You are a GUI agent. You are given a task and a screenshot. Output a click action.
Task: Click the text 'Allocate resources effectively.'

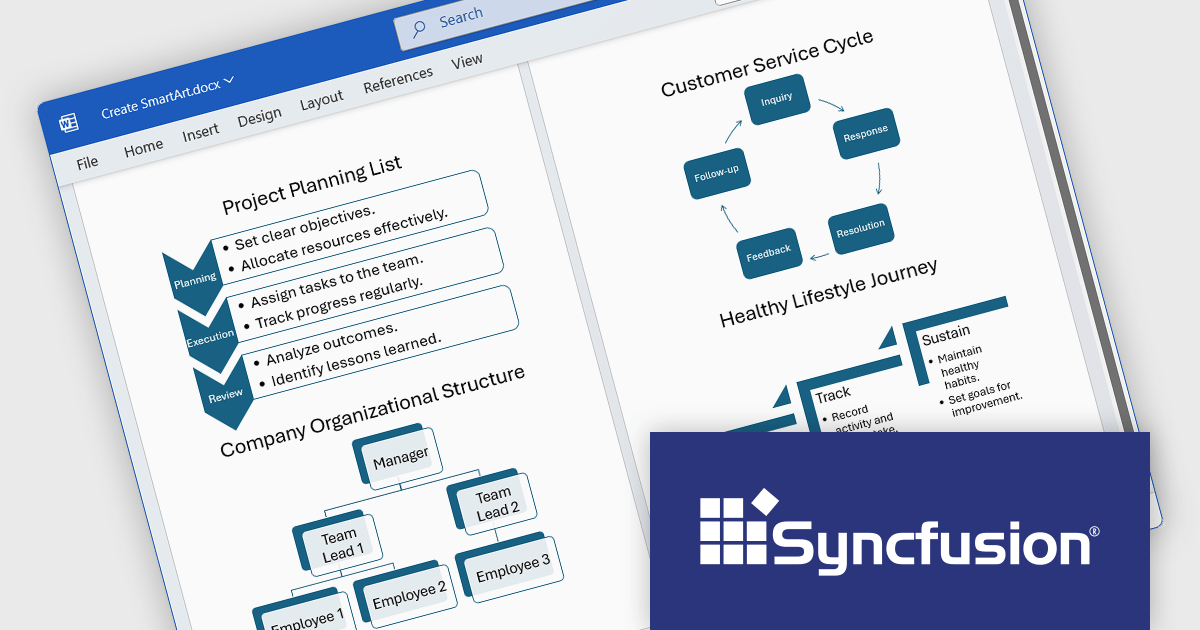[345, 241]
